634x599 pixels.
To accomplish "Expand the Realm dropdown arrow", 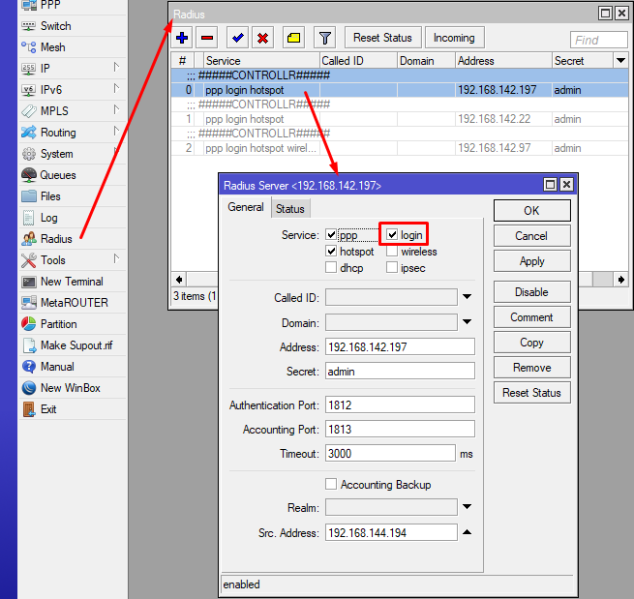I will tap(466, 507).
